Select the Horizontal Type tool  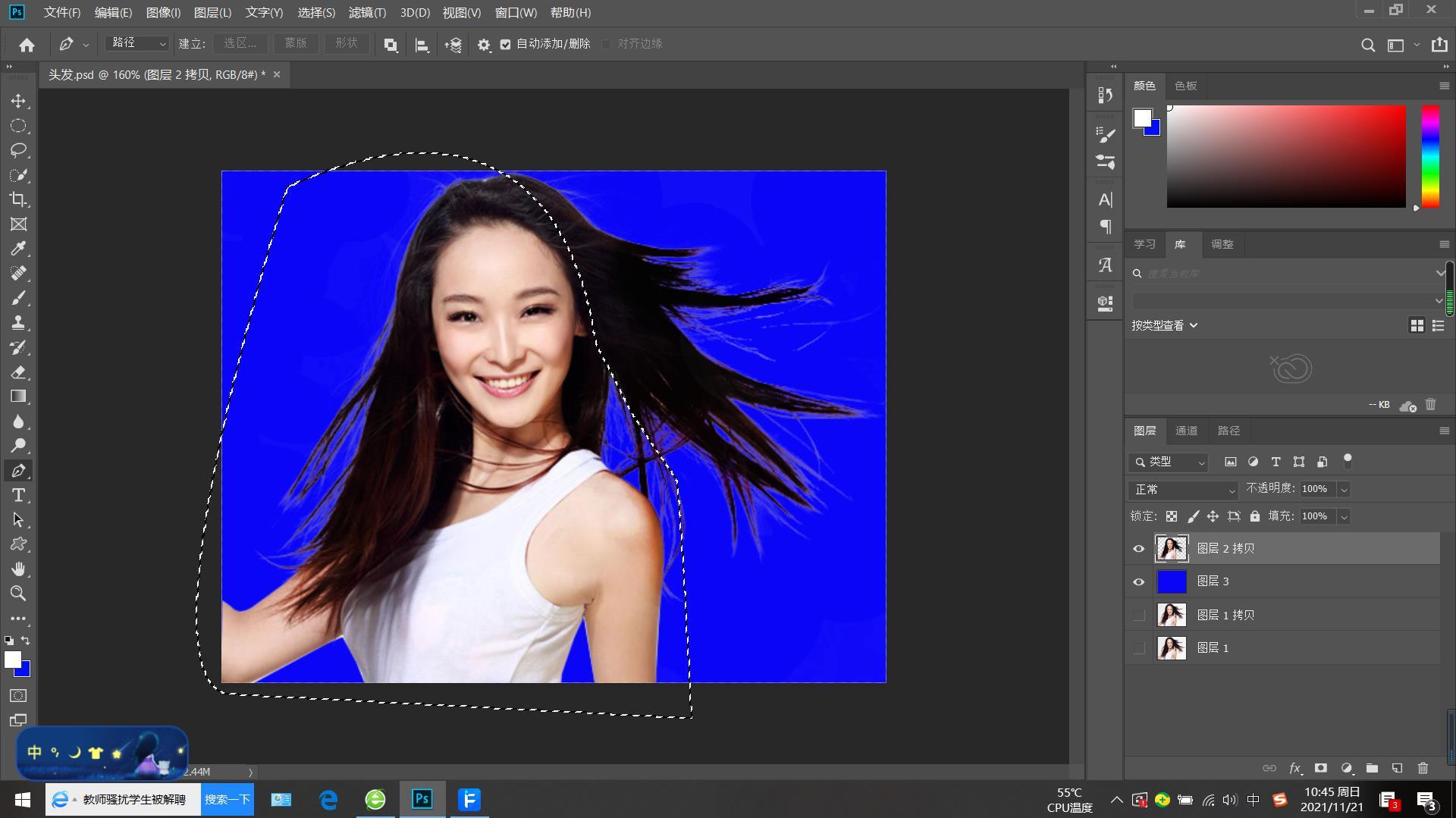tap(18, 495)
